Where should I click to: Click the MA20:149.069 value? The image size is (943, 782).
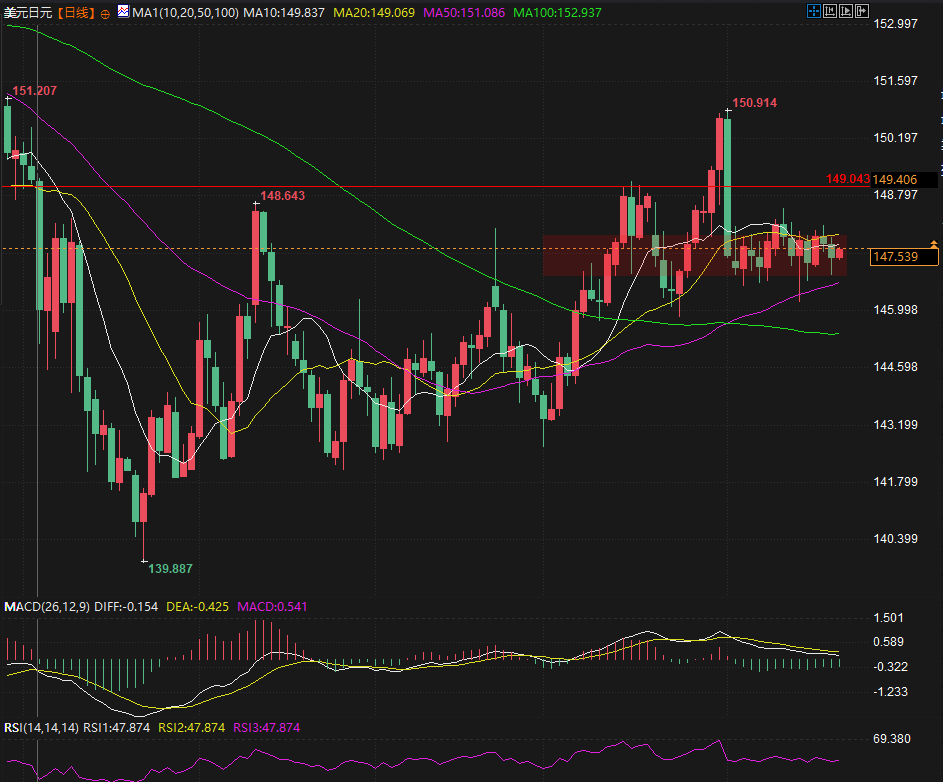(374, 13)
